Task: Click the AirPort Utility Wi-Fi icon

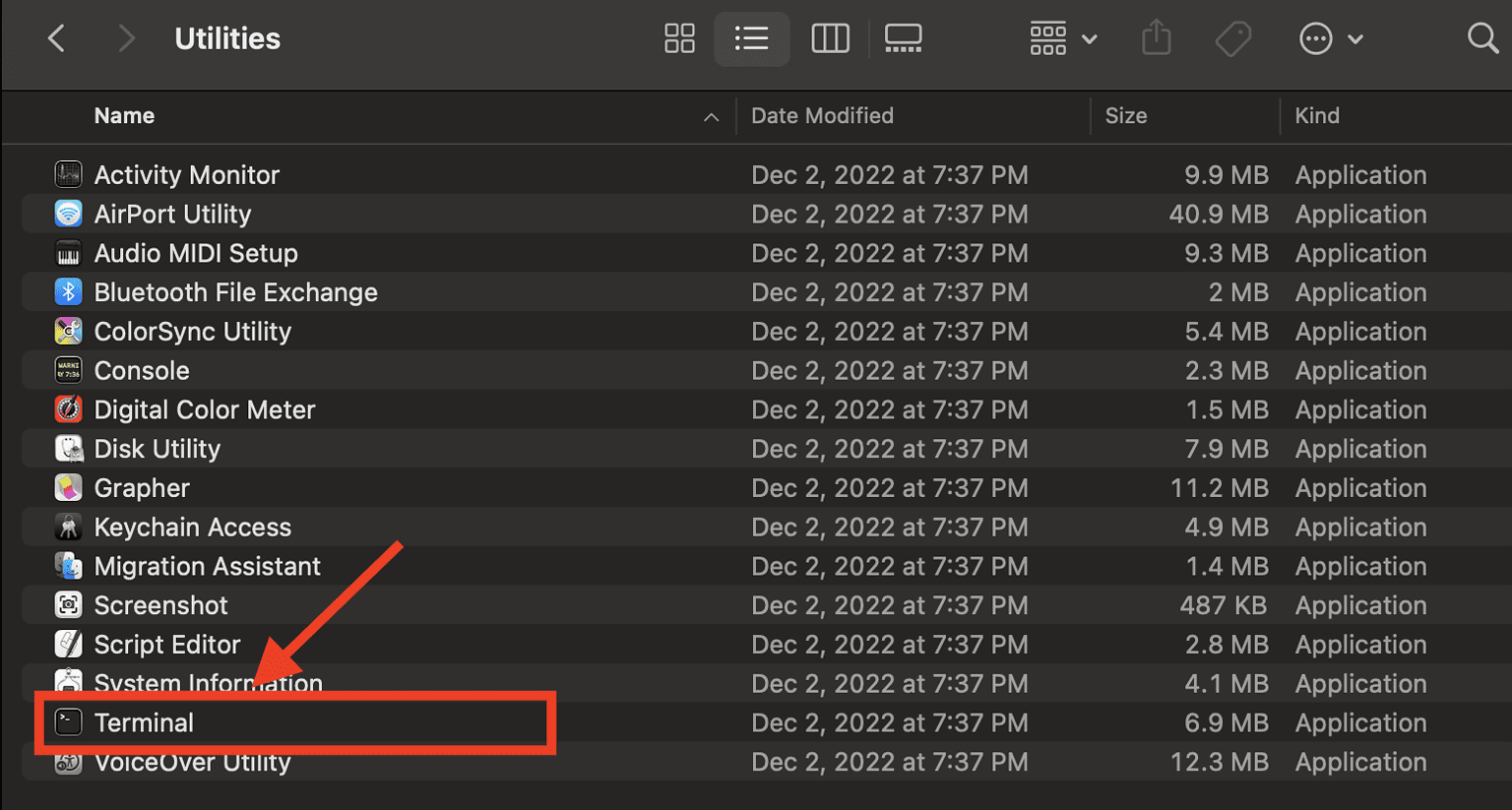Action: click(68, 214)
